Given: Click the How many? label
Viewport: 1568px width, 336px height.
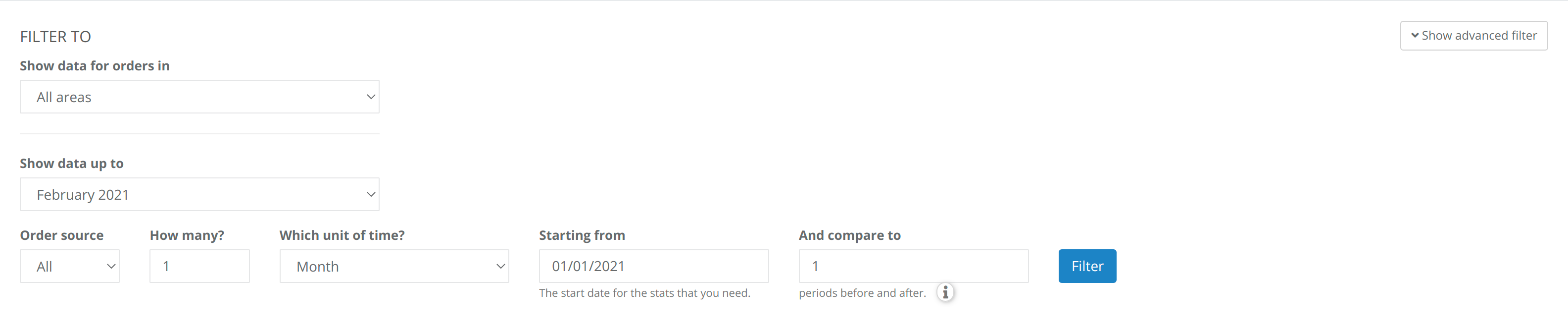Looking at the screenshot, I should [188, 235].
